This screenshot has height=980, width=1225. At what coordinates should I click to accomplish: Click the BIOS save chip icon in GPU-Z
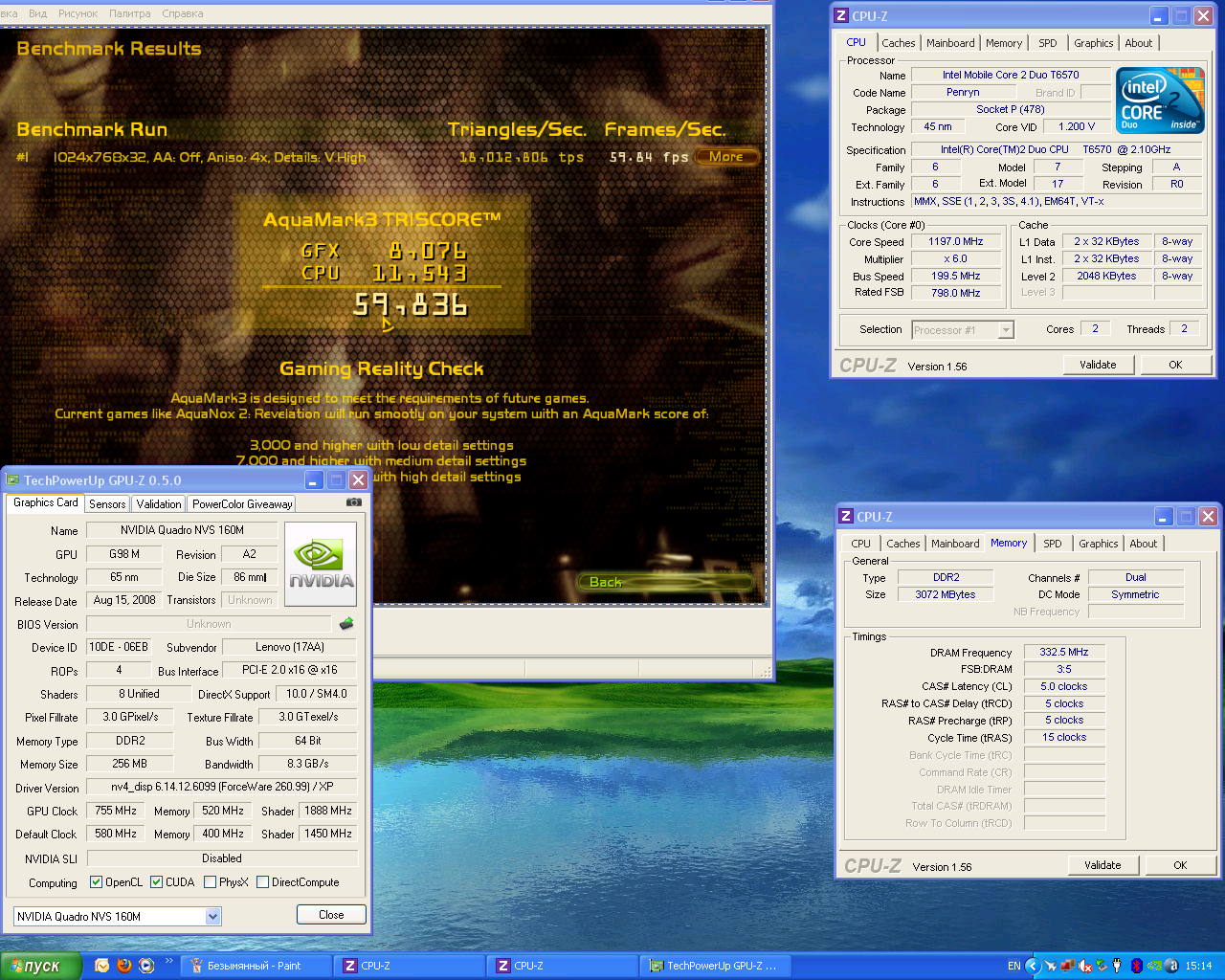coord(346,624)
